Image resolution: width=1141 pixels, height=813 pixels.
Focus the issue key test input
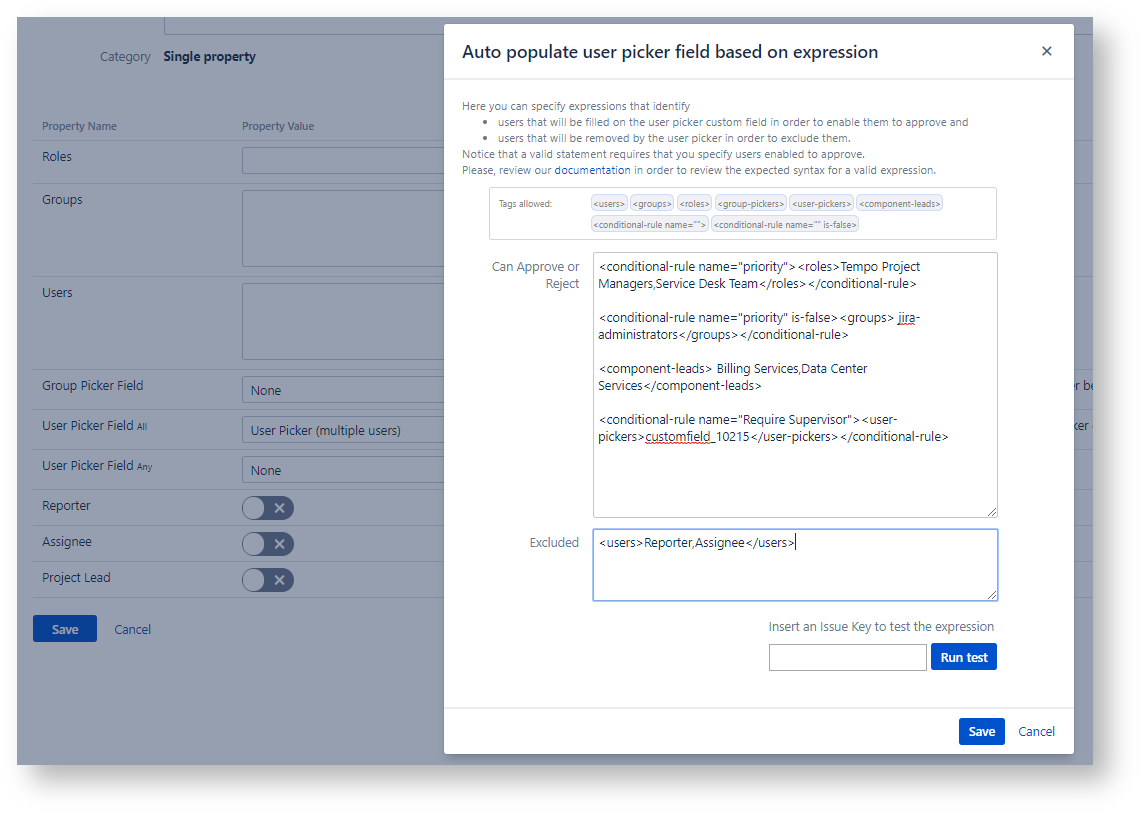tap(848, 657)
